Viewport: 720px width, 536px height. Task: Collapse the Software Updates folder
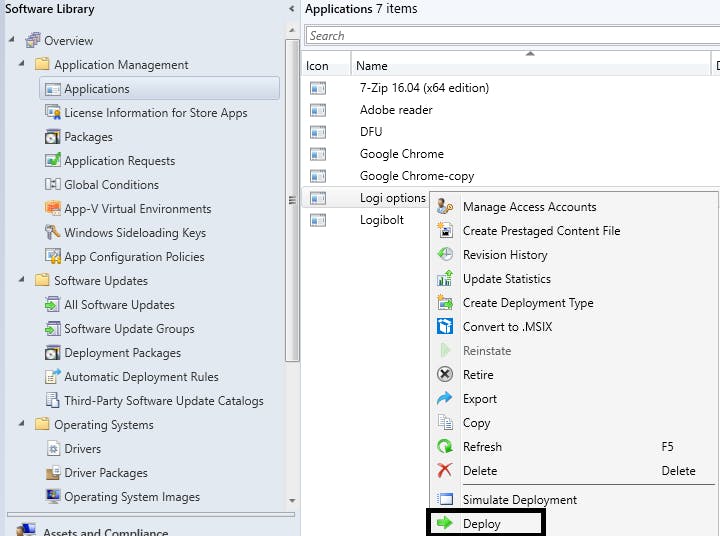click(22, 281)
